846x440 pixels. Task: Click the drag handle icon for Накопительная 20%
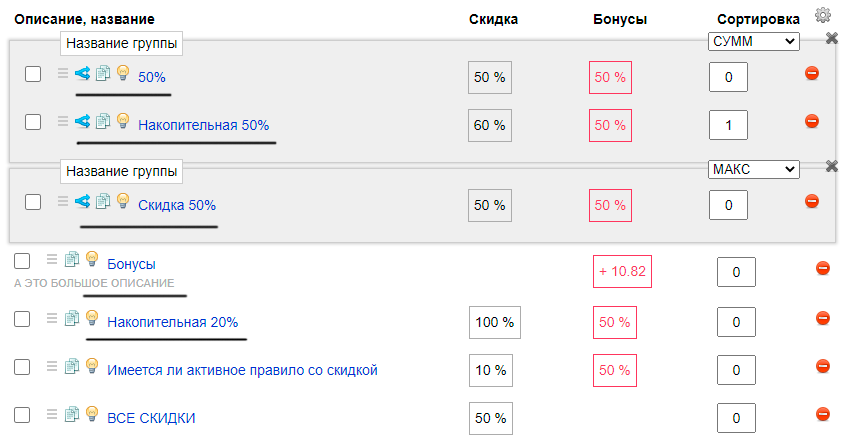click(x=52, y=318)
